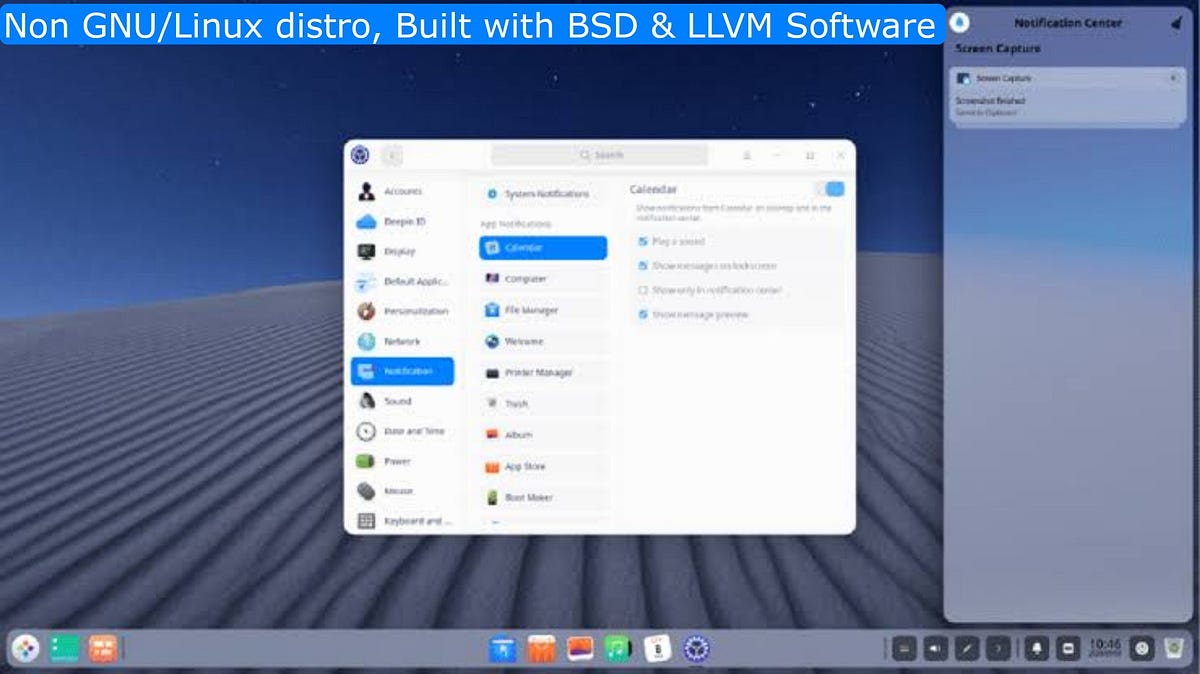Viewport: 1200px width, 674px height.
Task: Select Printer Manager in app notifications list
Action: [540, 372]
